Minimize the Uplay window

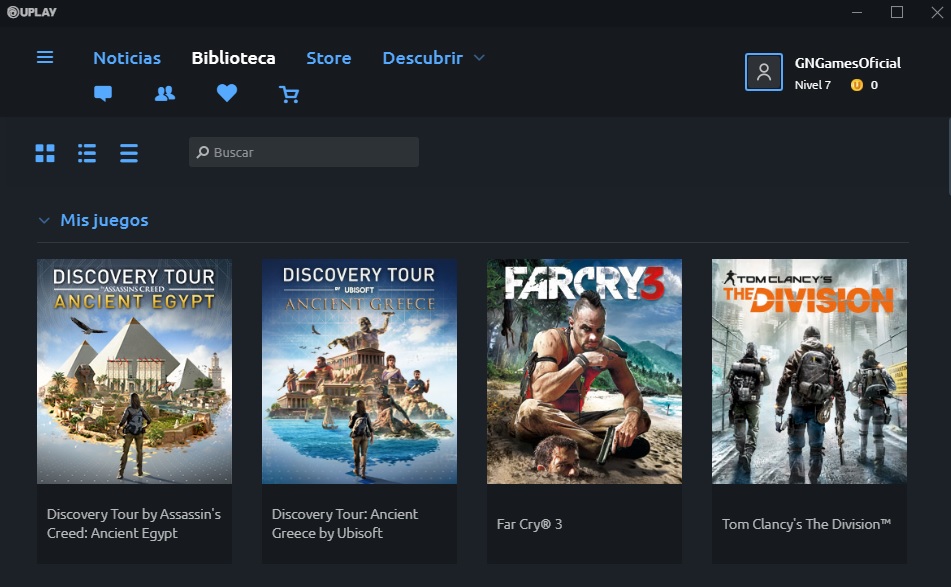[857, 12]
